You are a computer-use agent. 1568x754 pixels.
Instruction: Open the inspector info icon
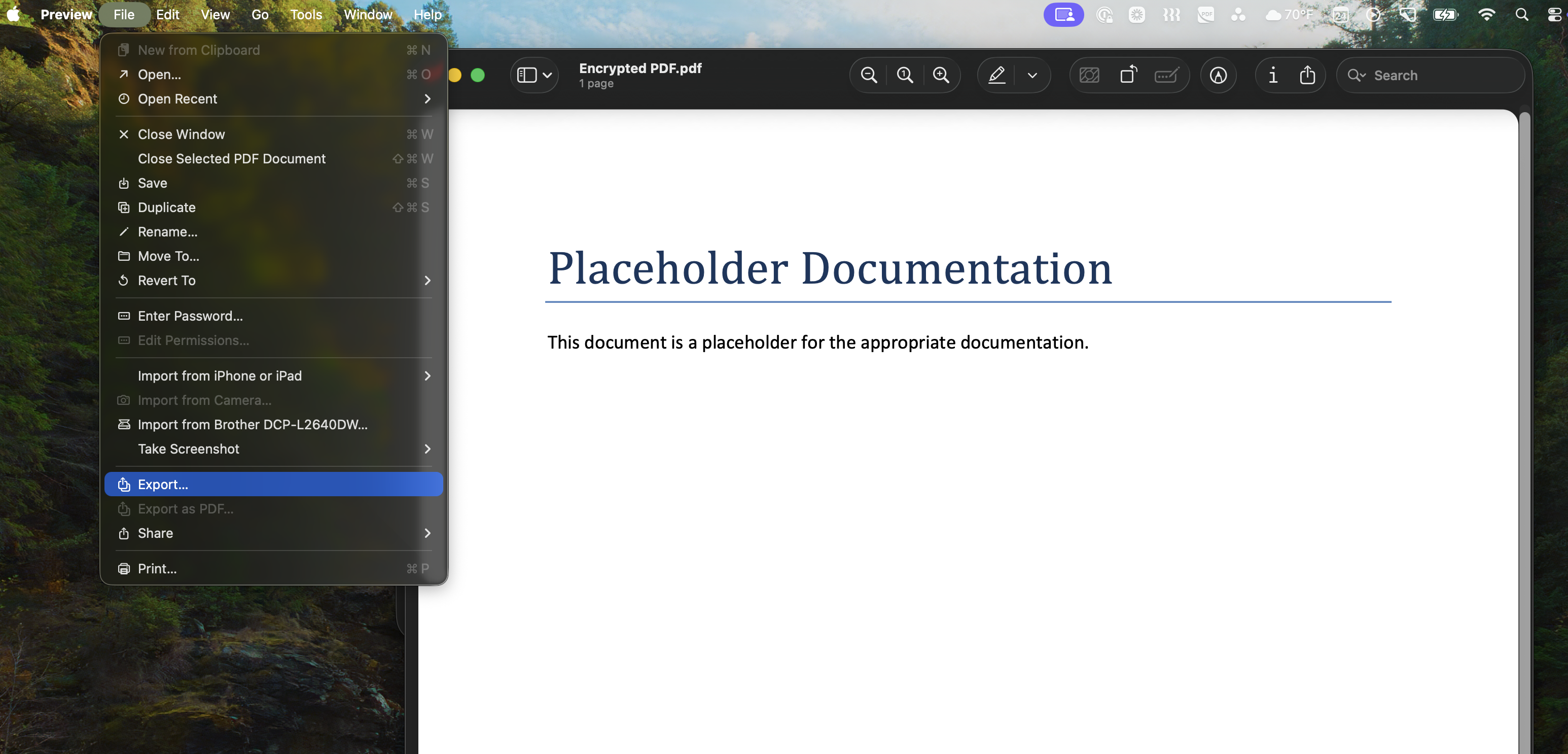(1273, 76)
